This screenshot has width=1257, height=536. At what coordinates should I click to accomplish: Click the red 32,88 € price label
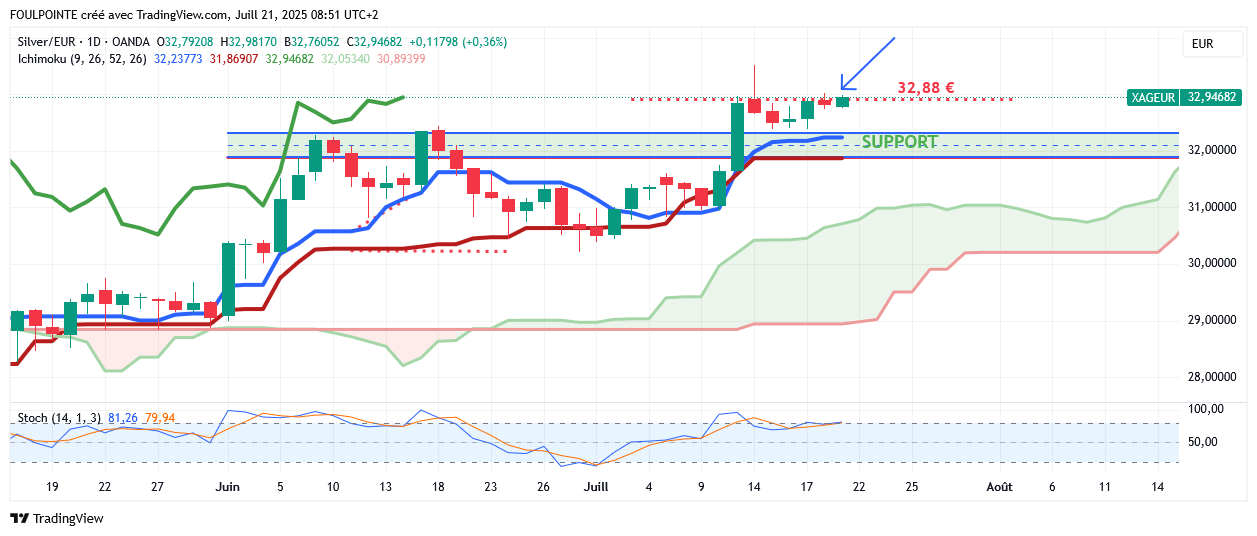925,88
